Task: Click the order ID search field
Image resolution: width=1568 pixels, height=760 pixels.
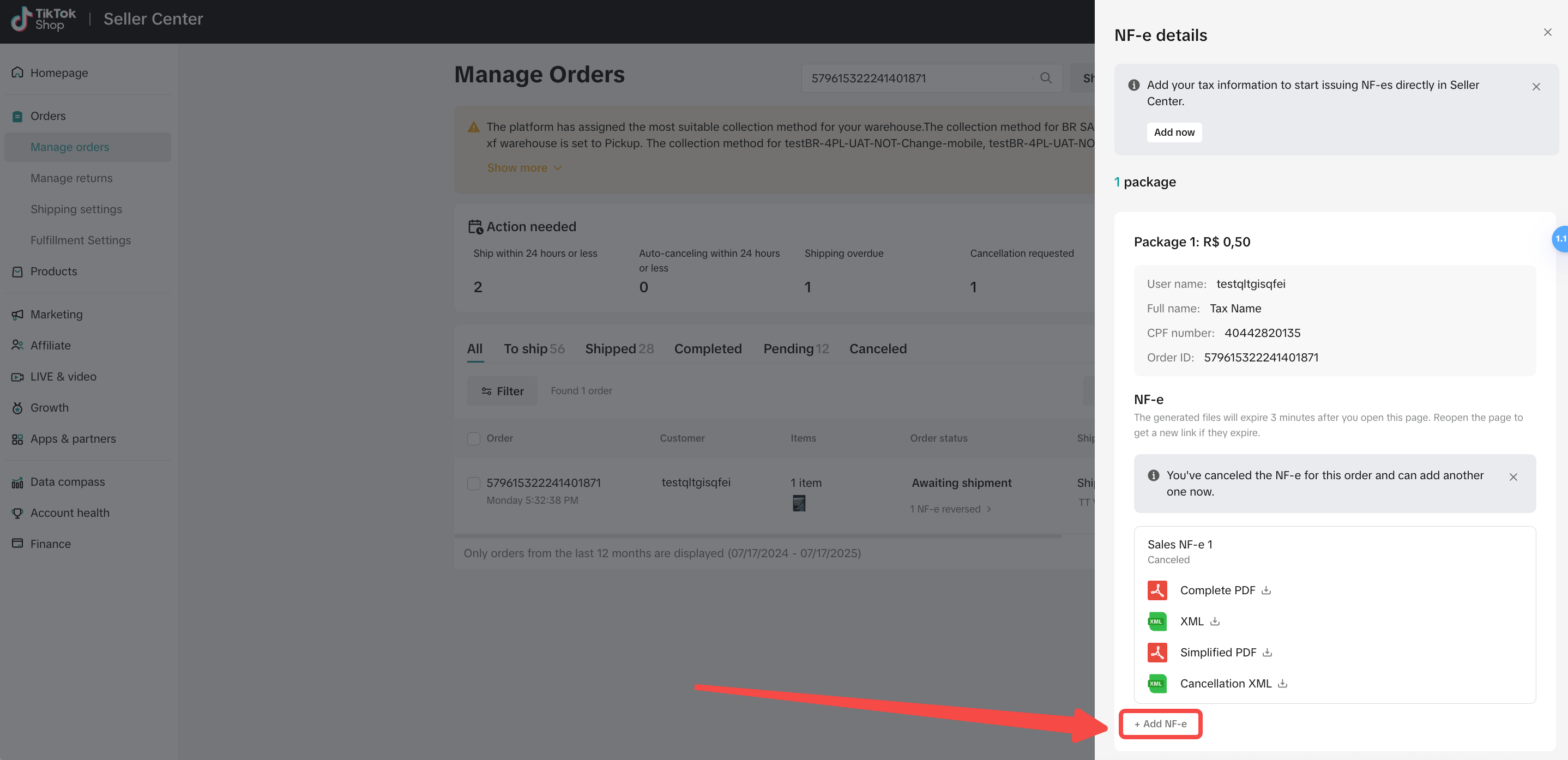Action: click(919, 78)
